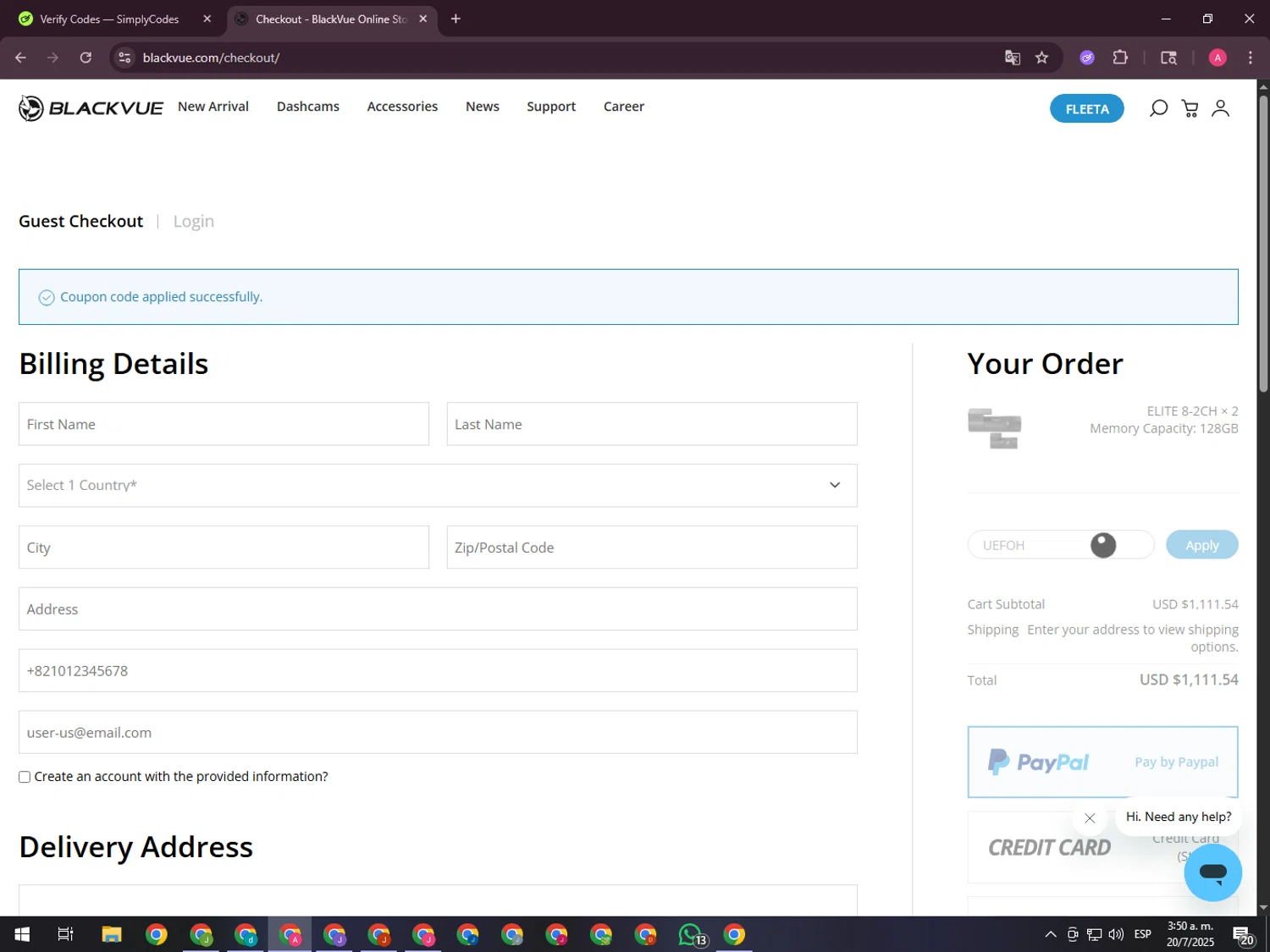Switch to the Login option
Screen dimensions: 1270x952
tap(194, 222)
